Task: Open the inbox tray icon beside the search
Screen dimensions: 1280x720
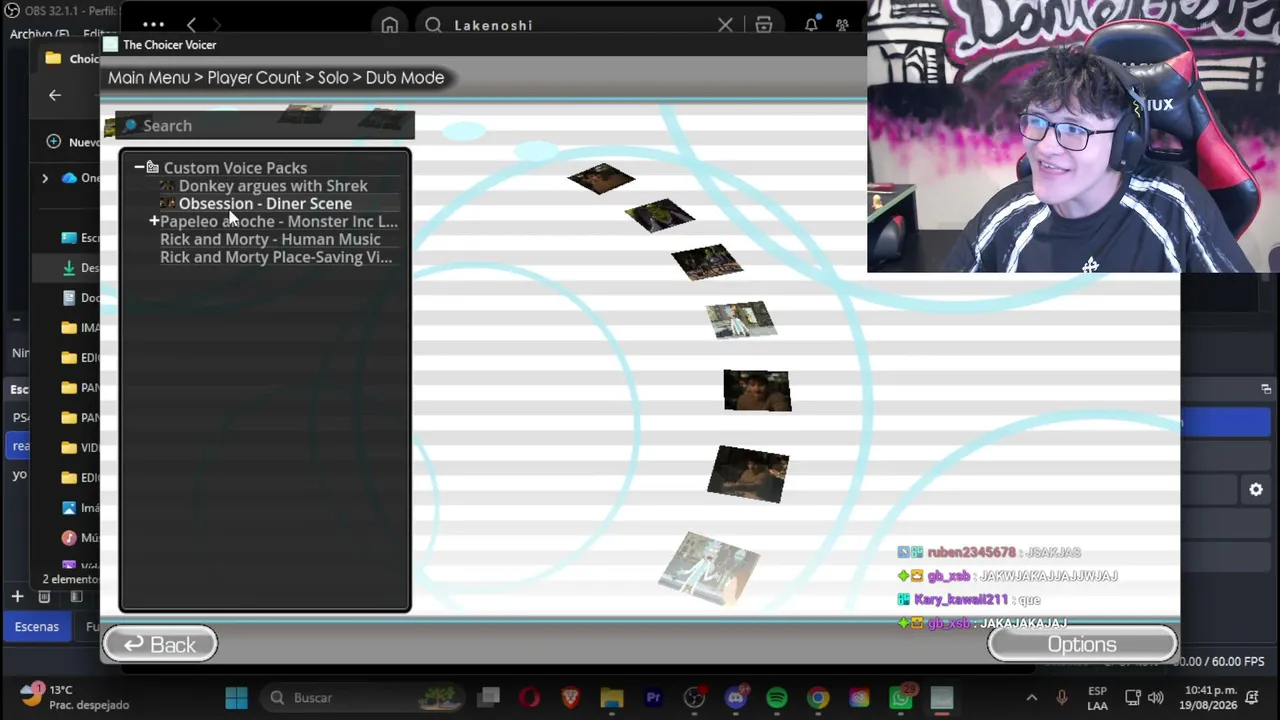Action: (764, 25)
